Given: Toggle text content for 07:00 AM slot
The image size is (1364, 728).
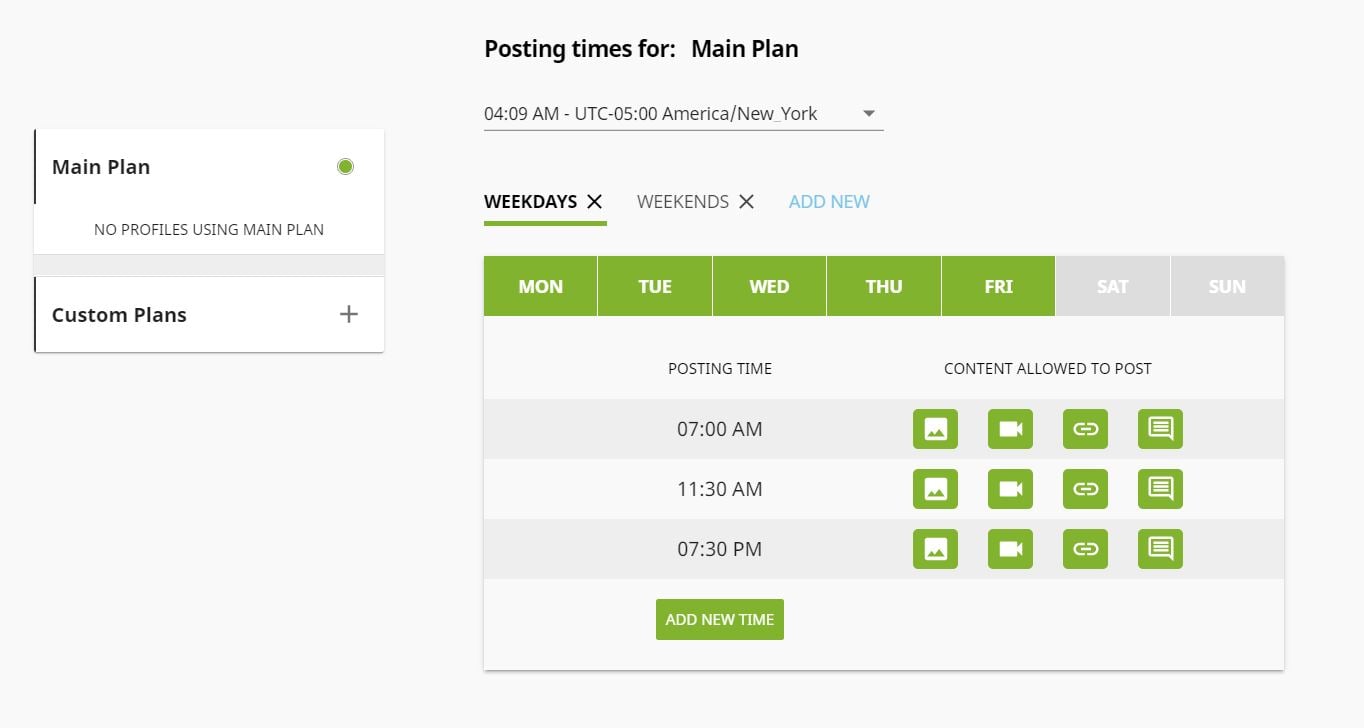Looking at the screenshot, I should pos(1160,429).
